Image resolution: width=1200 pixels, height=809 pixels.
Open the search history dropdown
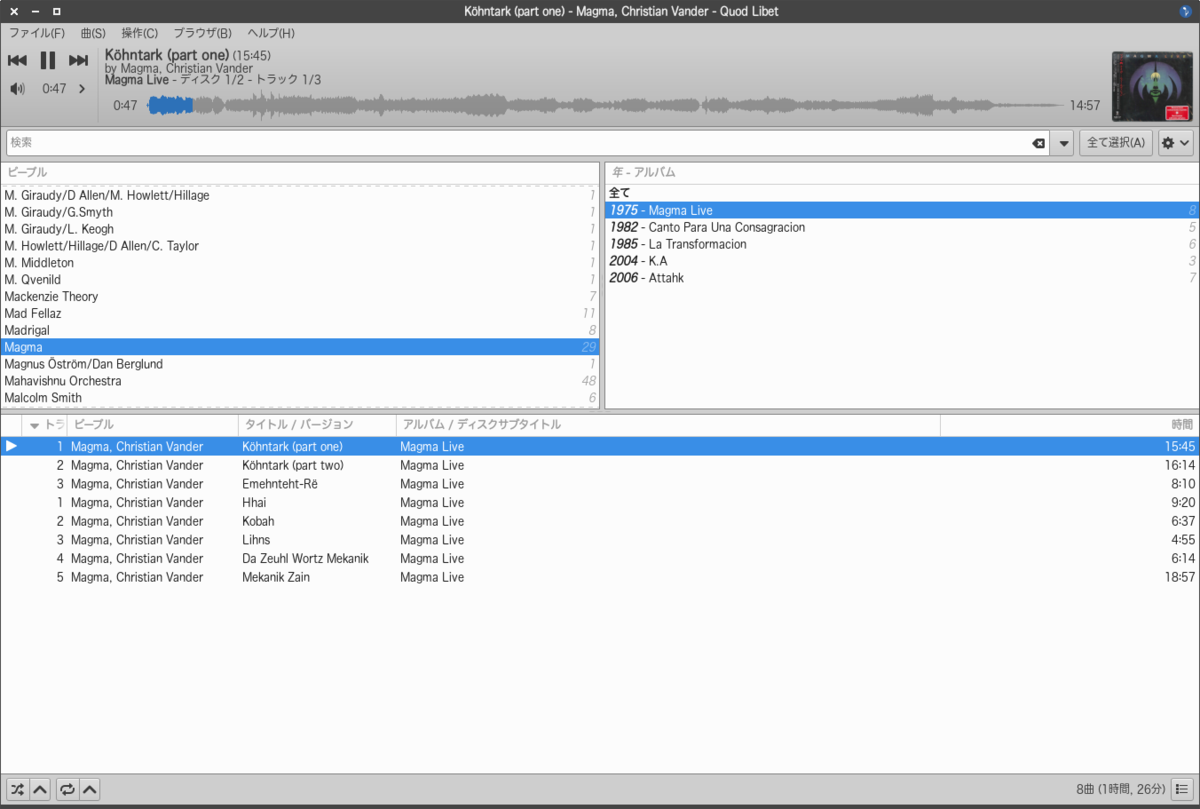(1064, 143)
